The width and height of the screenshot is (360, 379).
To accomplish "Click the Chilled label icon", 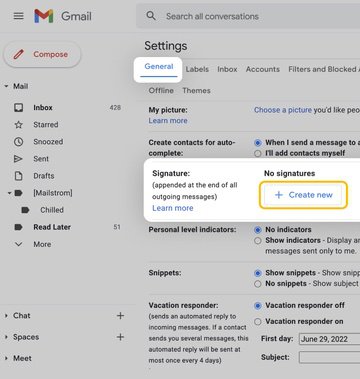I will [x=25, y=210].
